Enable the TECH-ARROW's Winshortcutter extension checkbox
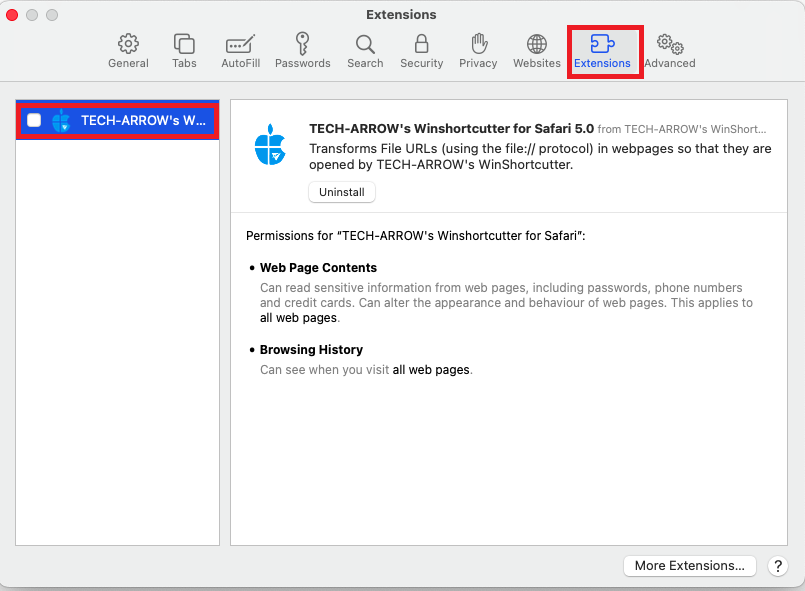The width and height of the screenshot is (805, 591). 34,120
